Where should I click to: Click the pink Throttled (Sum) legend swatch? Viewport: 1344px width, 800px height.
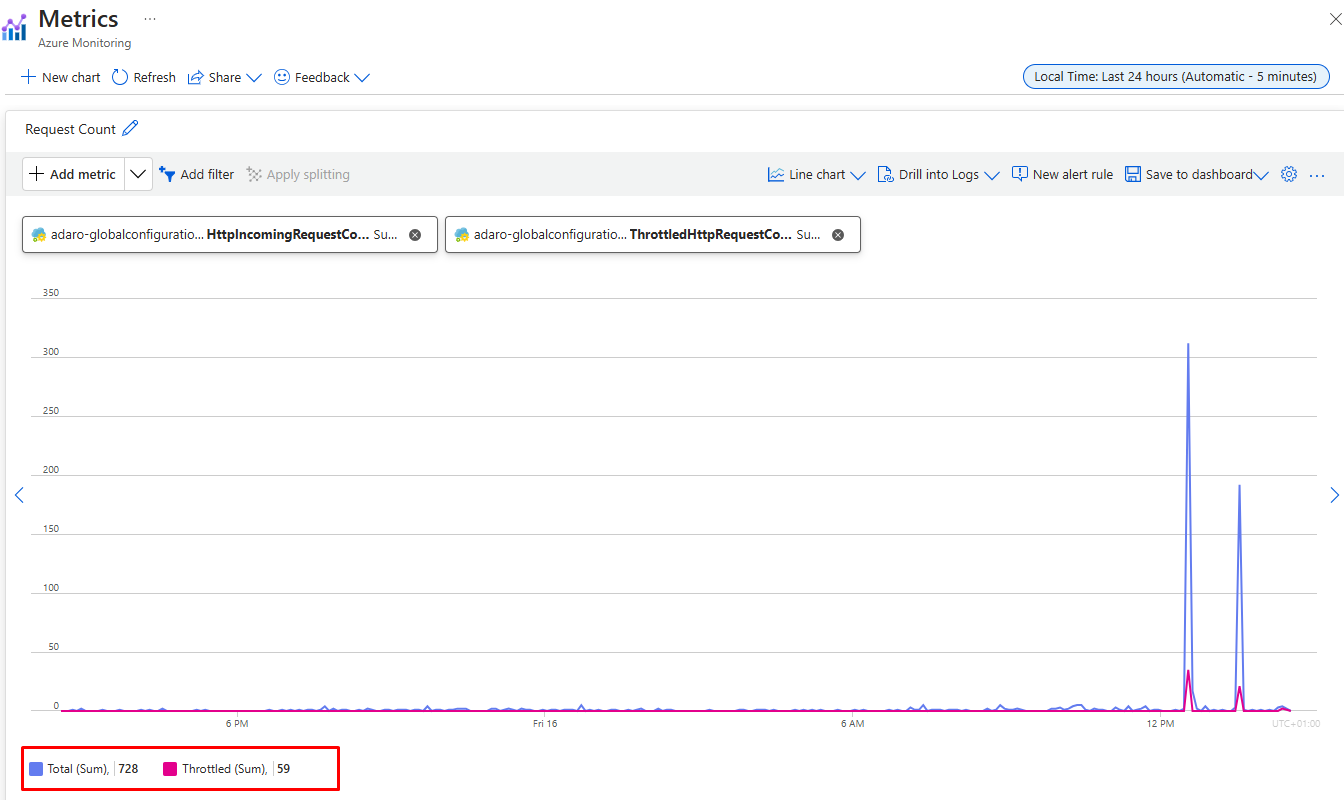click(x=170, y=769)
